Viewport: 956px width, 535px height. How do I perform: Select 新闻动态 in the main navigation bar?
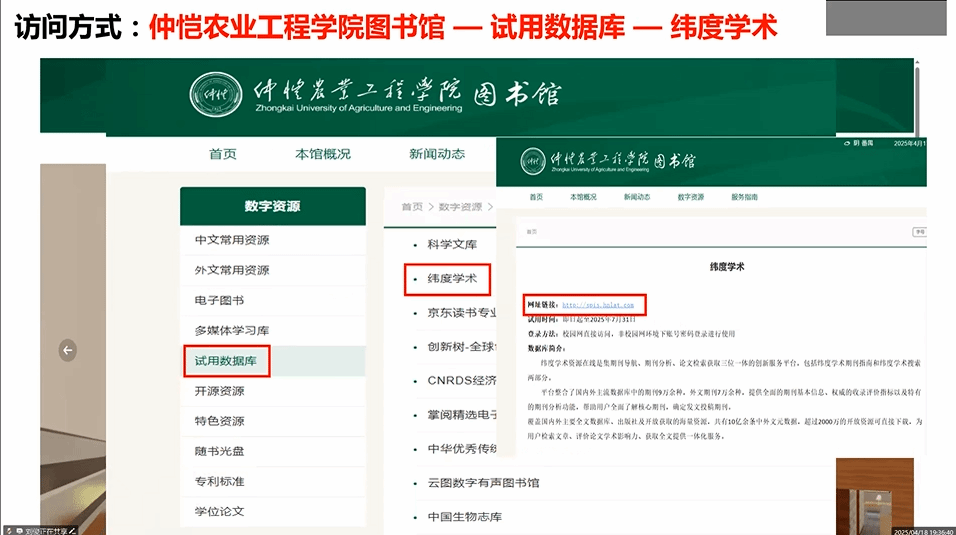pyautogui.click(x=436, y=154)
